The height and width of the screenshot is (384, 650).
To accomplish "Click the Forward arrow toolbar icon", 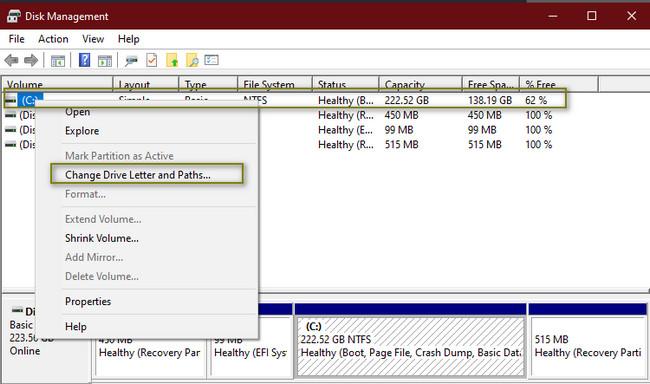I will click(31, 61).
